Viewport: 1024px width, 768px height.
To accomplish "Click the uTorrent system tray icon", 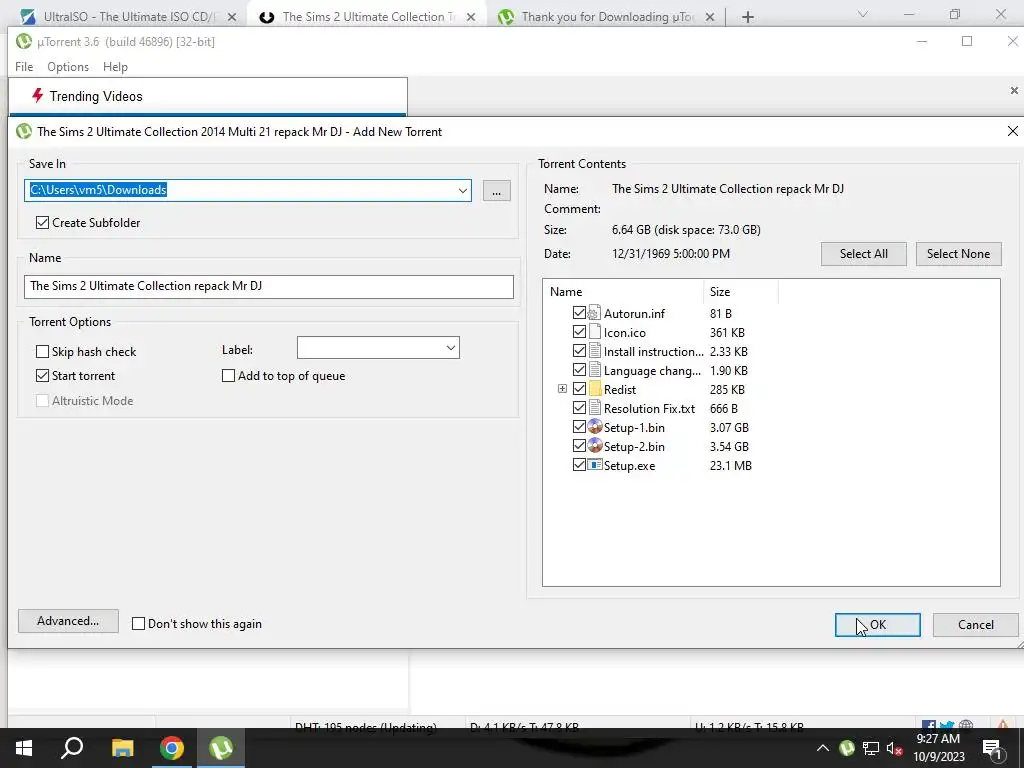I will pos(846,748).
